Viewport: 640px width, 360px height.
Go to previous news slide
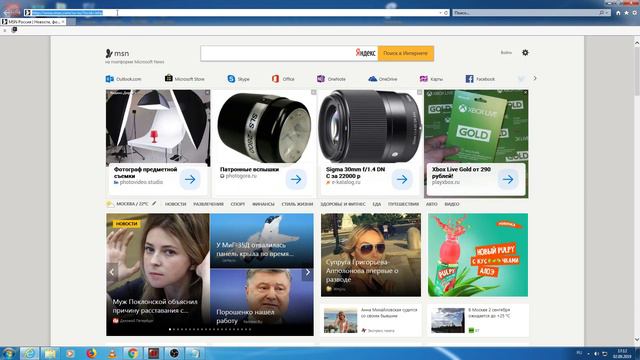[112, 272]
